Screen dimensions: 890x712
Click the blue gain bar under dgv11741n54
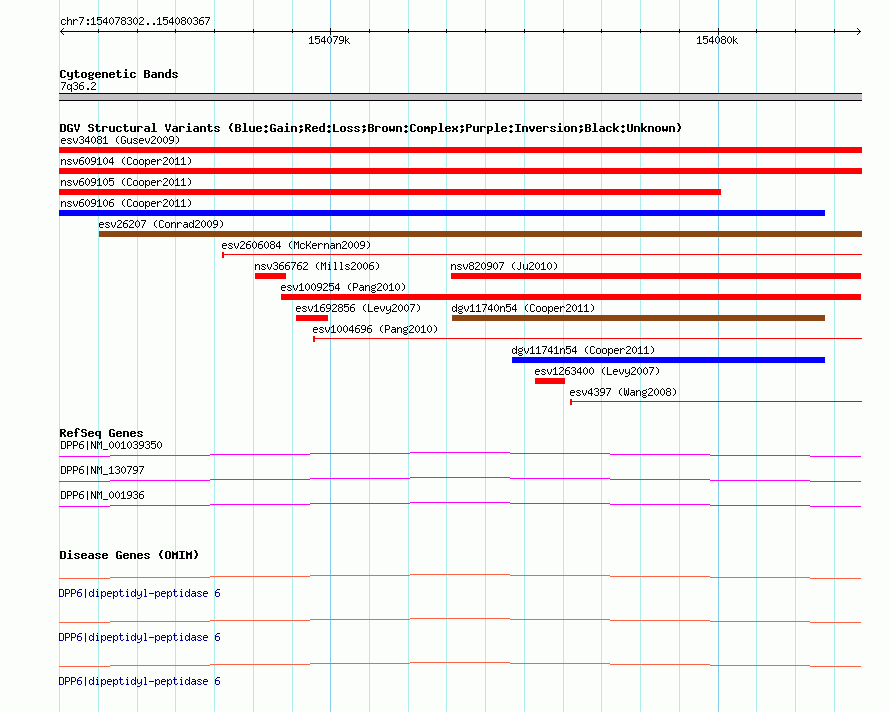(669, 360)
